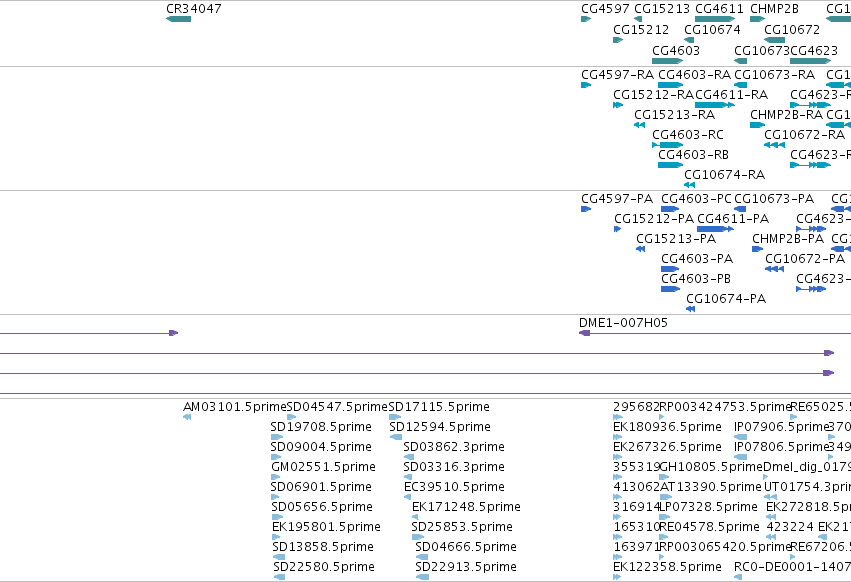Click the CG4597-RA transcript label
Image resolution: width=851 pixels, height=582 pixels.
pos(618,74)
